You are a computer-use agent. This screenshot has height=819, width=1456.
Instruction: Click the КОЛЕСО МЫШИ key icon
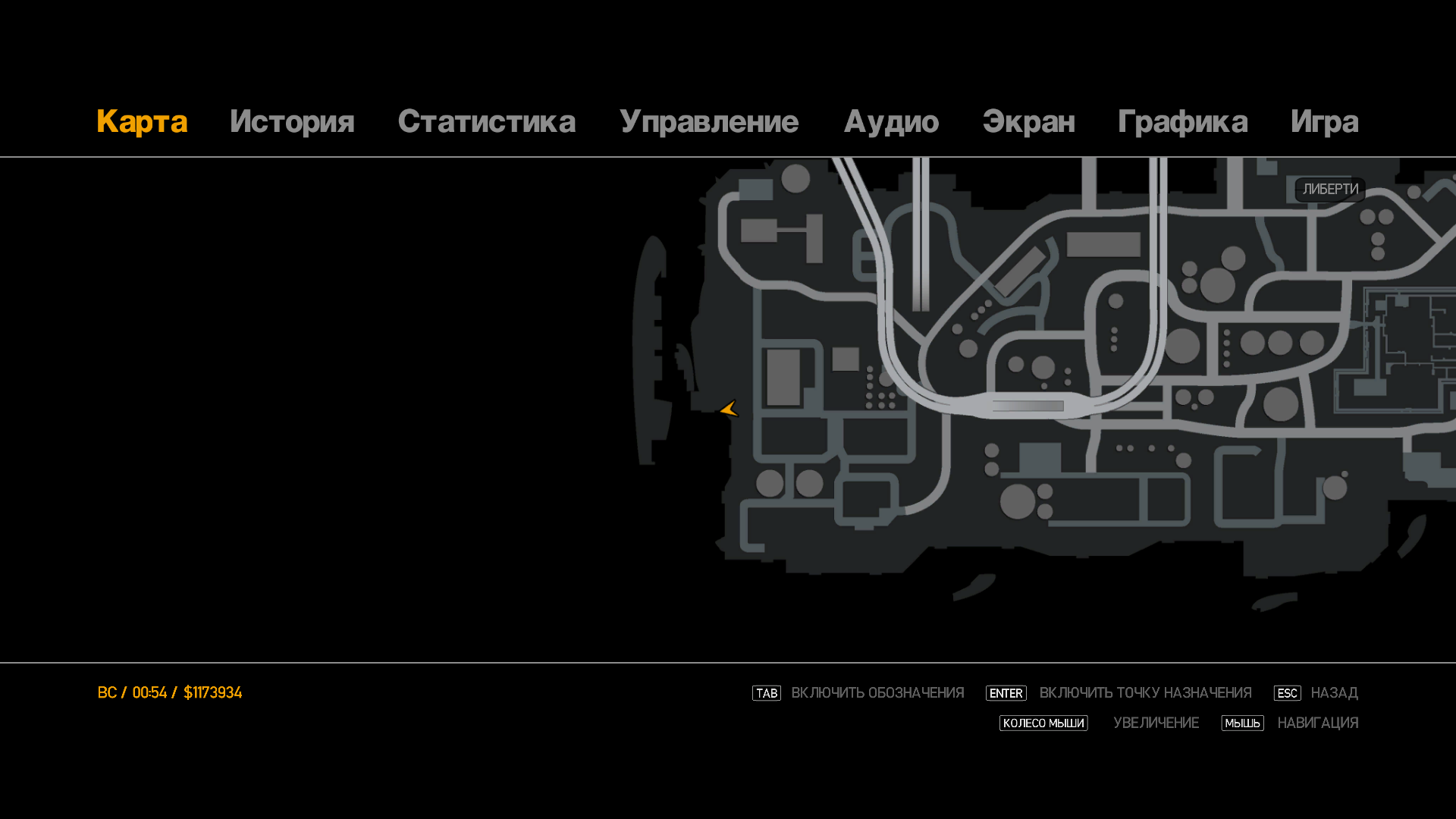[1043, 723]
